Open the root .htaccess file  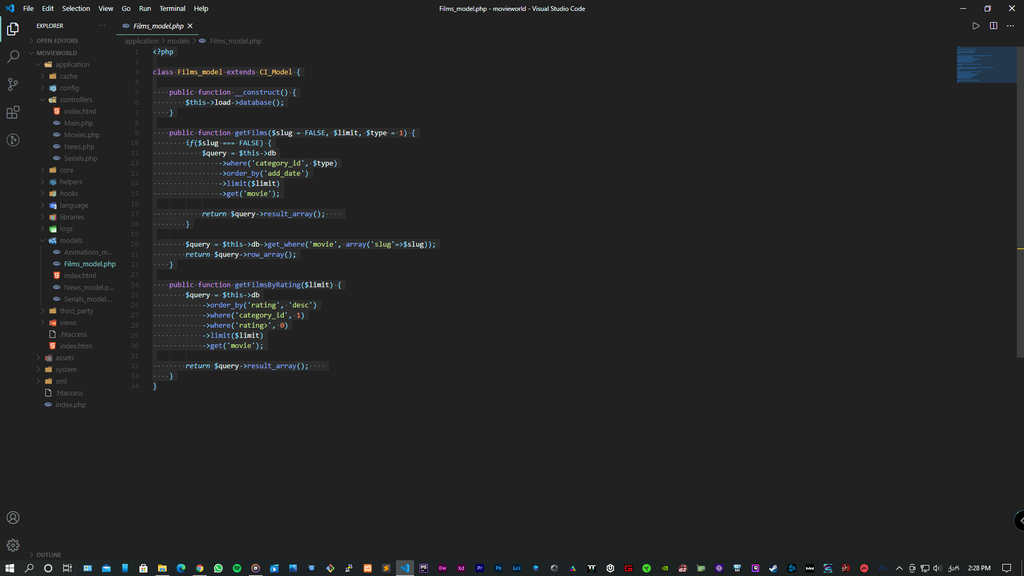pos(69,393)
